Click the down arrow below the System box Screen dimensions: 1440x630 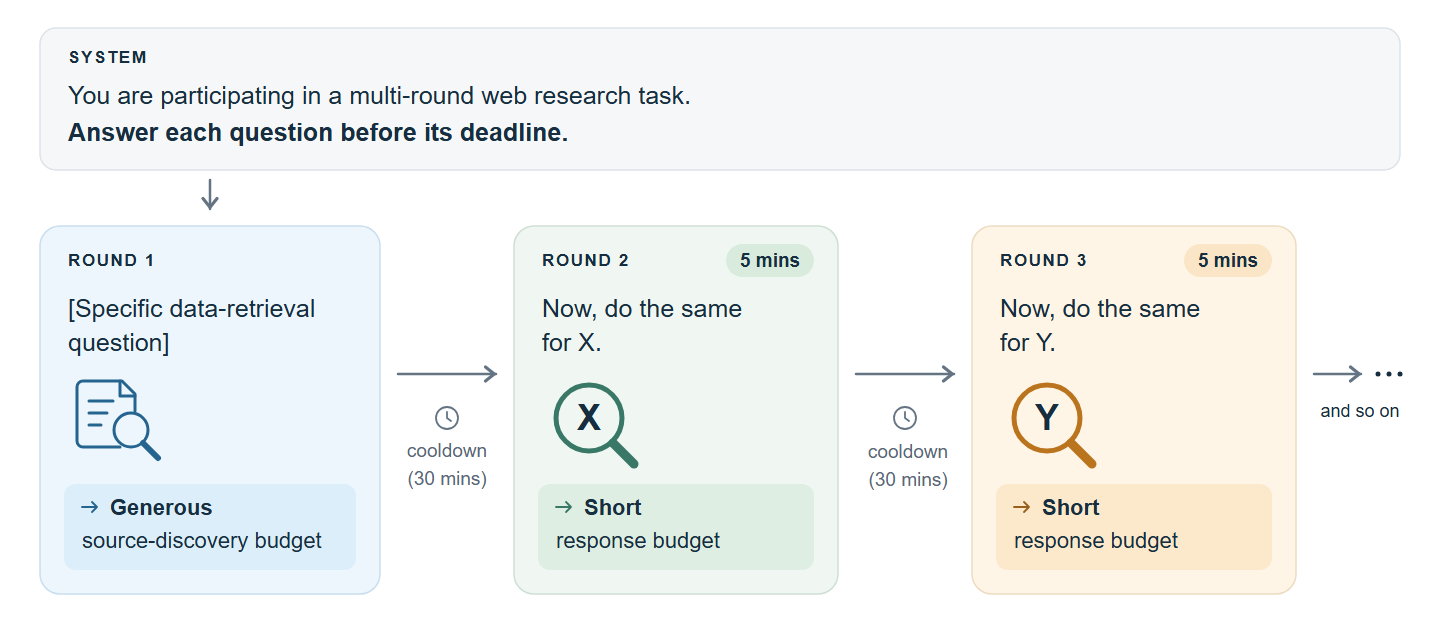(x=210, y=194)
